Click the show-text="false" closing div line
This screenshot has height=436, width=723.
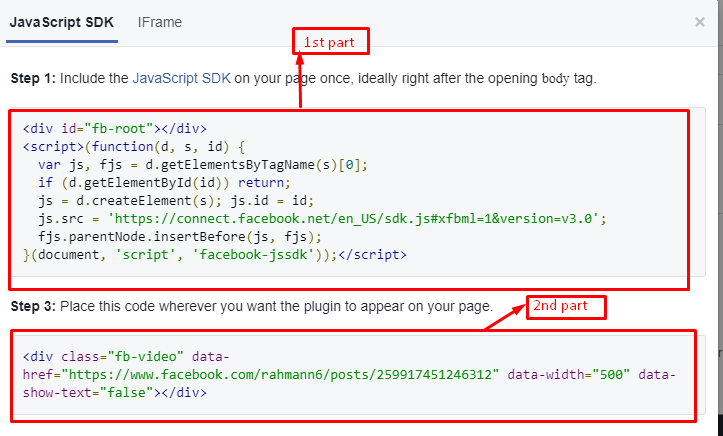[x=115, y=393]
